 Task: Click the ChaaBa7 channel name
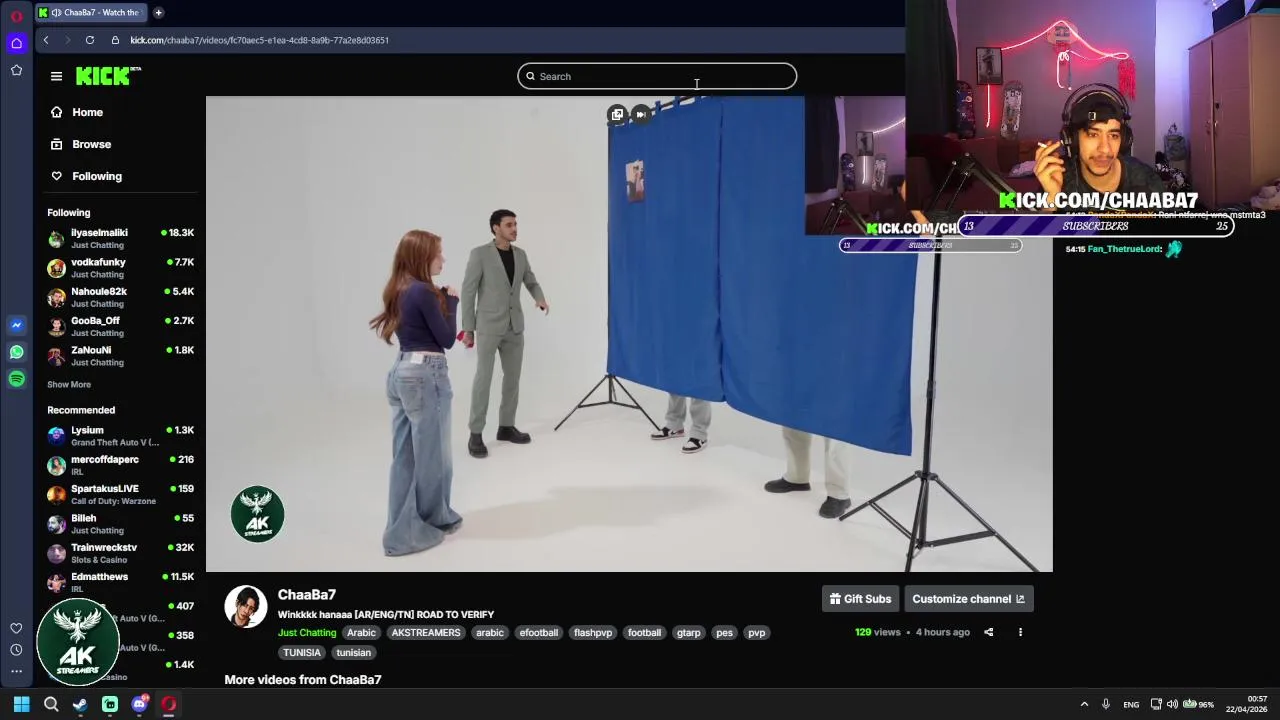(x=307, y=594)
